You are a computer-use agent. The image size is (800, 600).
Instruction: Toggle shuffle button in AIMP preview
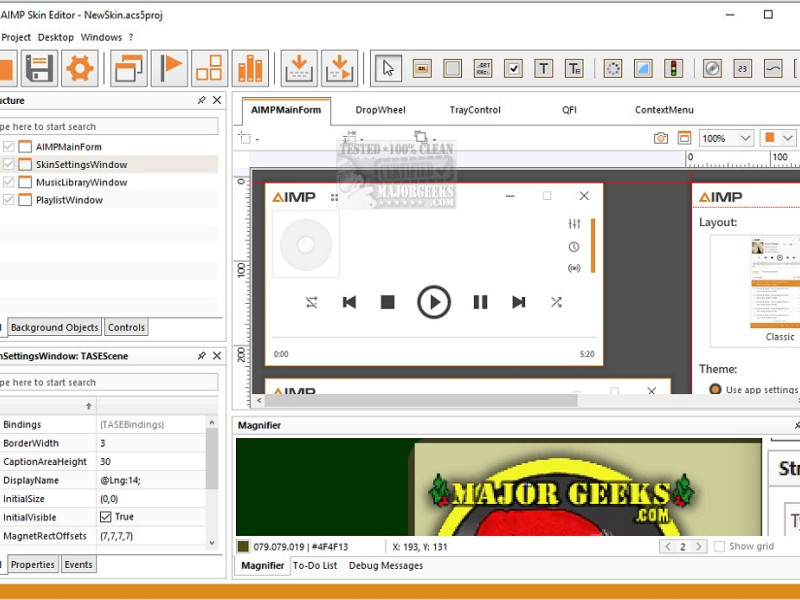click(x=556, y=303)
